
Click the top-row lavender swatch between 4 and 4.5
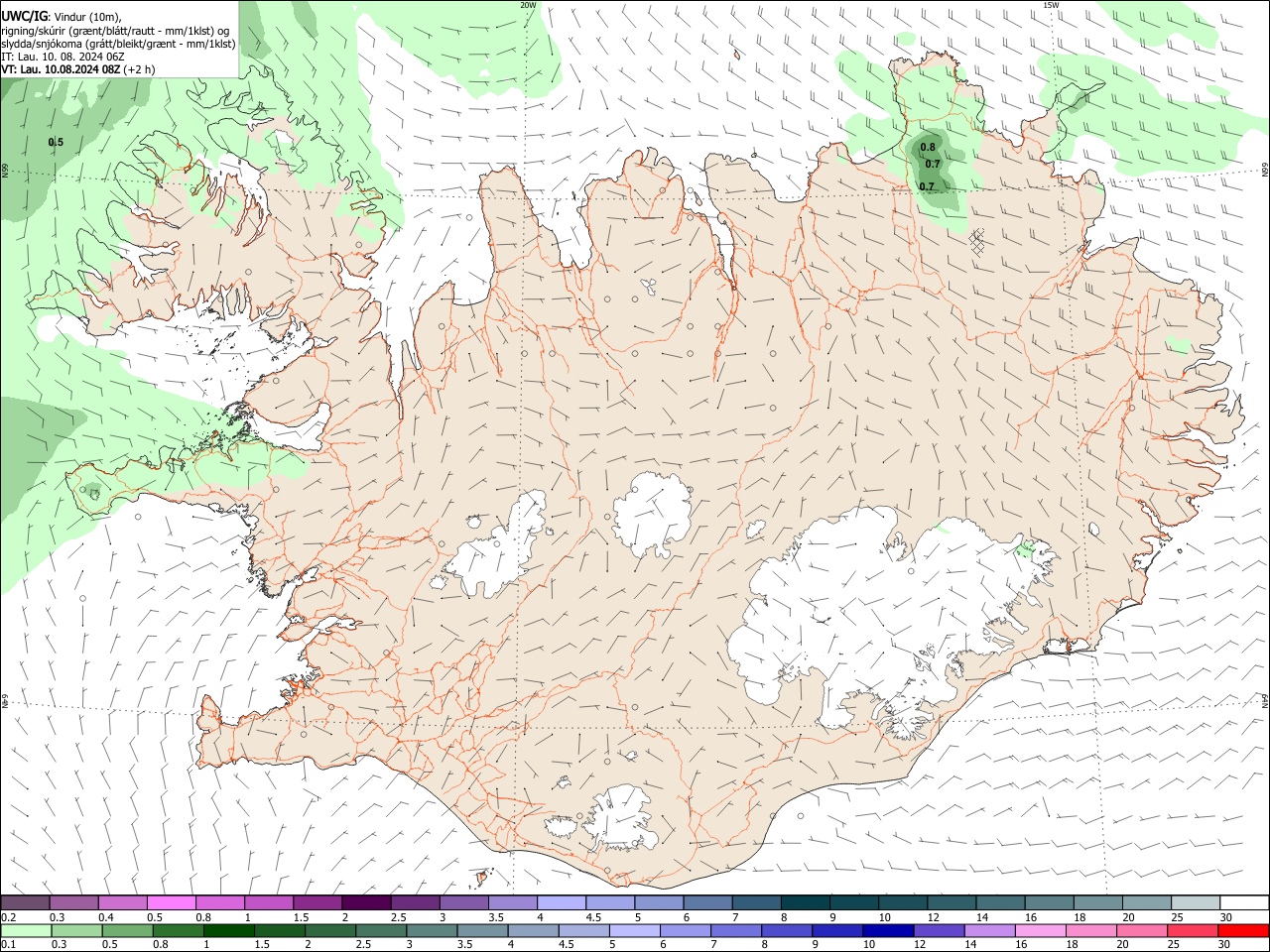point(560,902)
